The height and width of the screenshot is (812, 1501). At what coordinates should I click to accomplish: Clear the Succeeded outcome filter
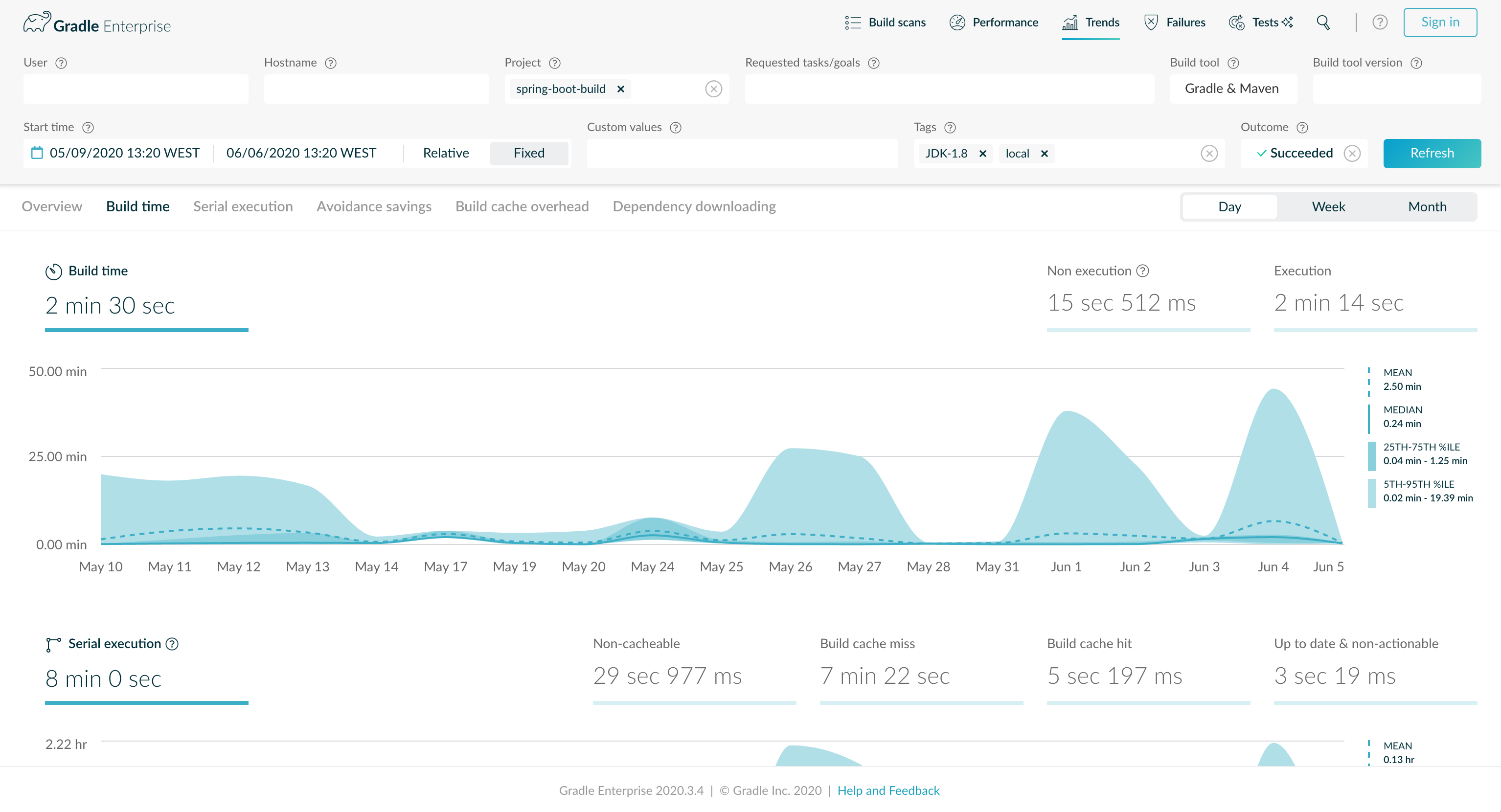1352,153
